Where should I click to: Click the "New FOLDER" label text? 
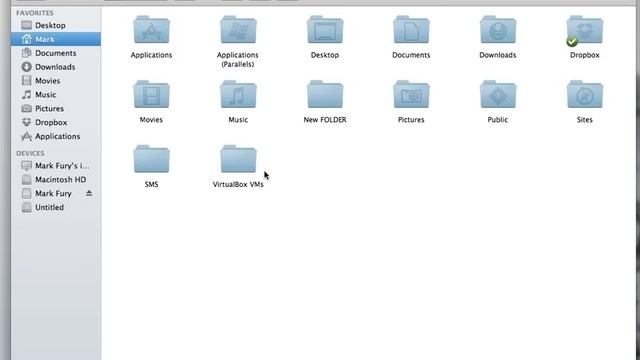tap(325, 120)
